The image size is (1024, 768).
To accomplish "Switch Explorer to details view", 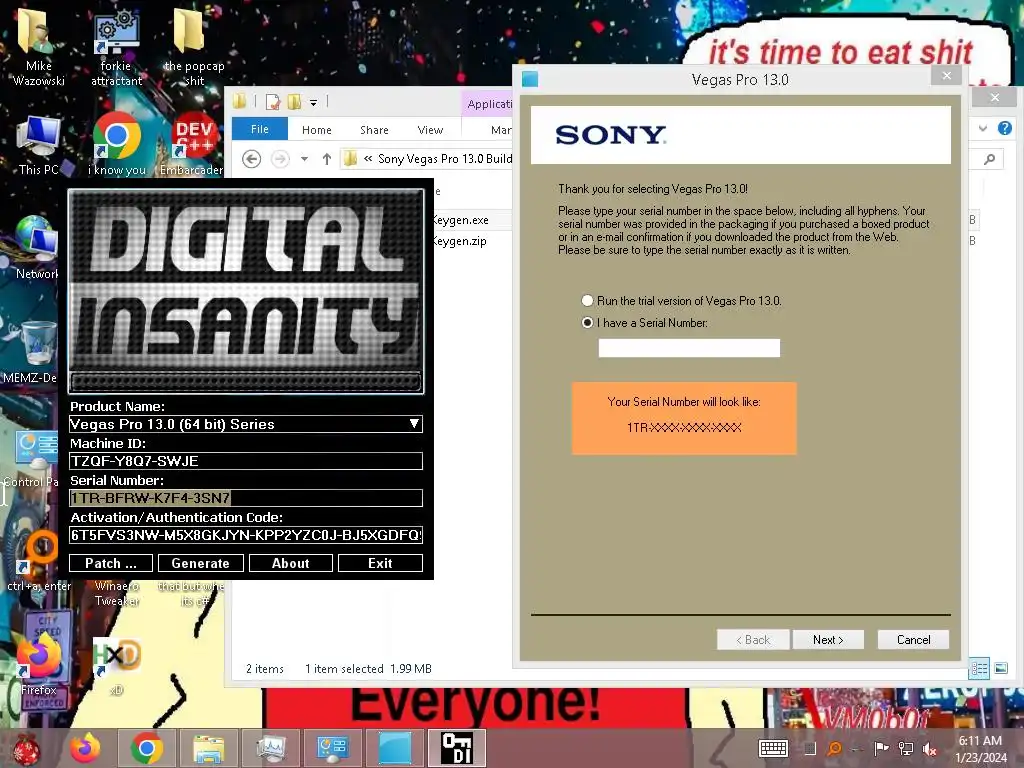I will click(x=979, y=669).
